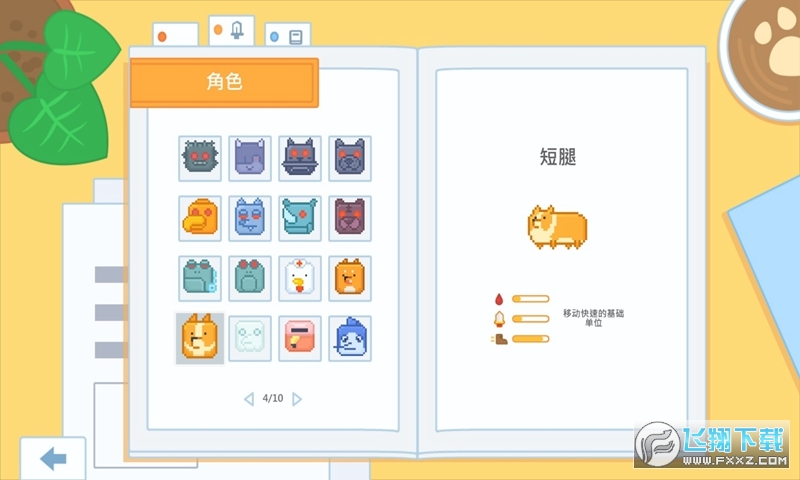Pick the purple winking cat character

click(x=250, y=157)
